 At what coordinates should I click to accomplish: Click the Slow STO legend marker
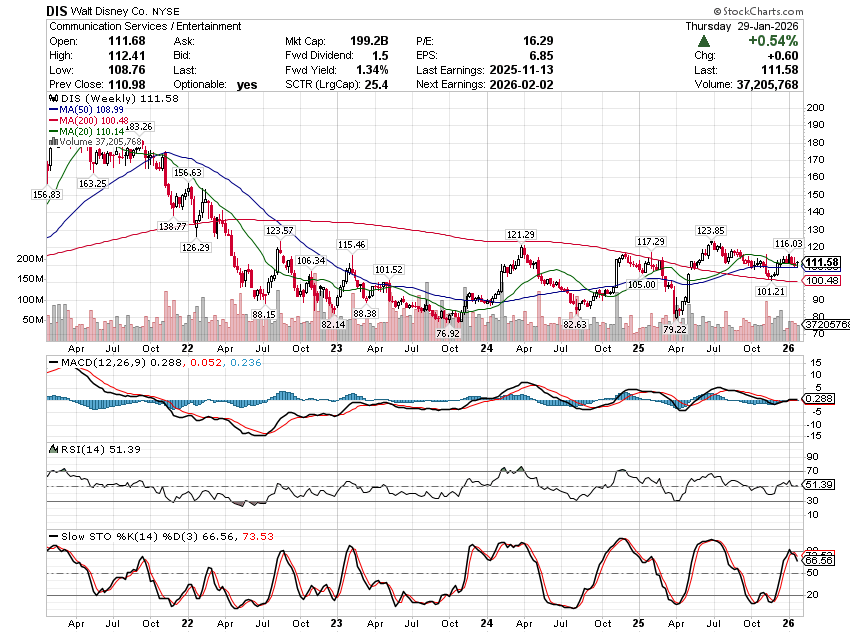click(x=52, y=536)
